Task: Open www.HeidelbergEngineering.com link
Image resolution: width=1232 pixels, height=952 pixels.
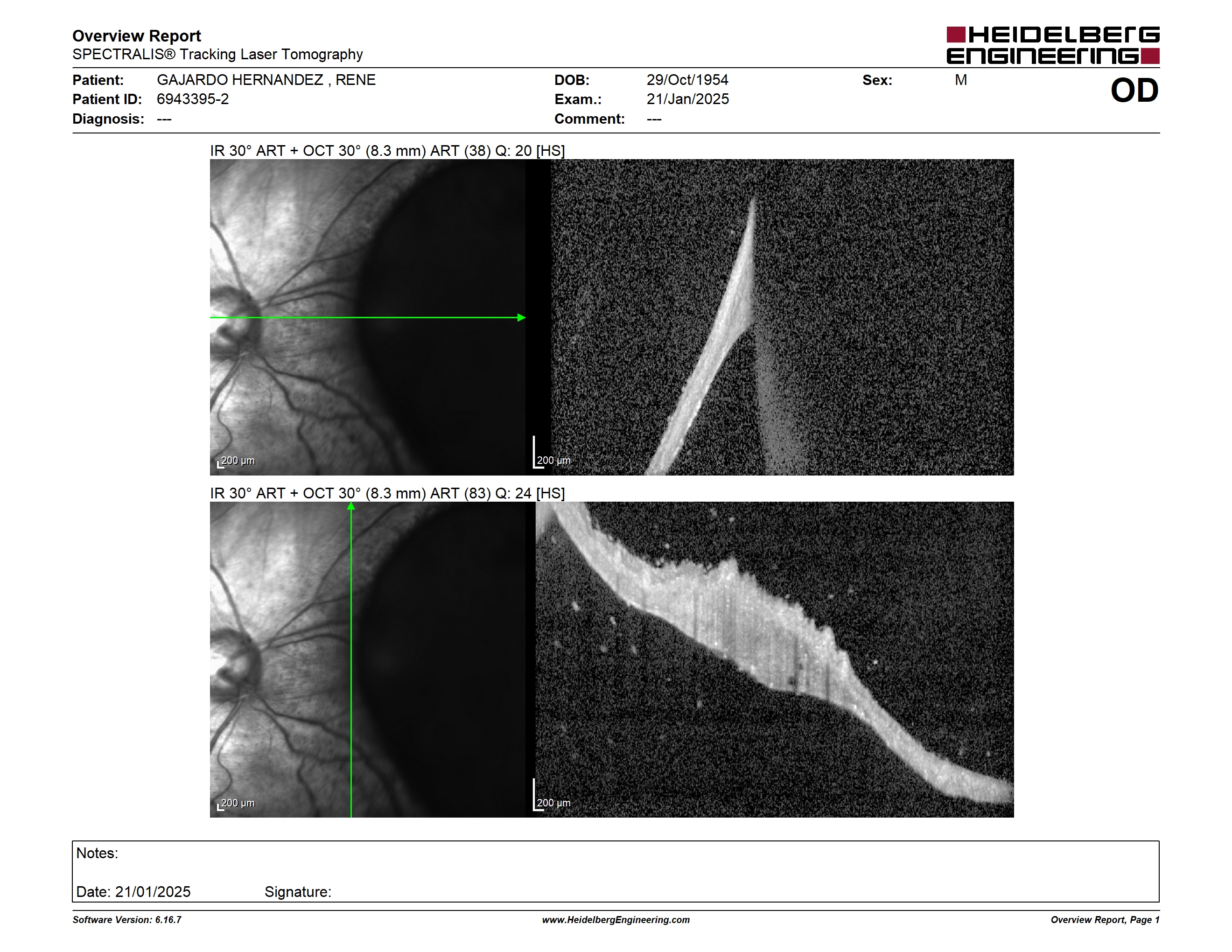Action: tap(616, 920)
